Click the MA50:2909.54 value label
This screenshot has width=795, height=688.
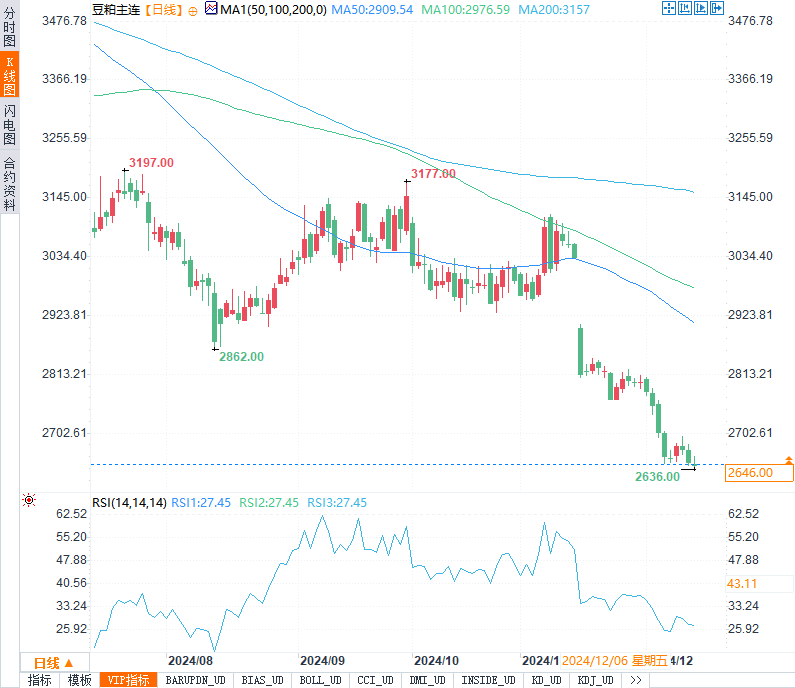372,10
